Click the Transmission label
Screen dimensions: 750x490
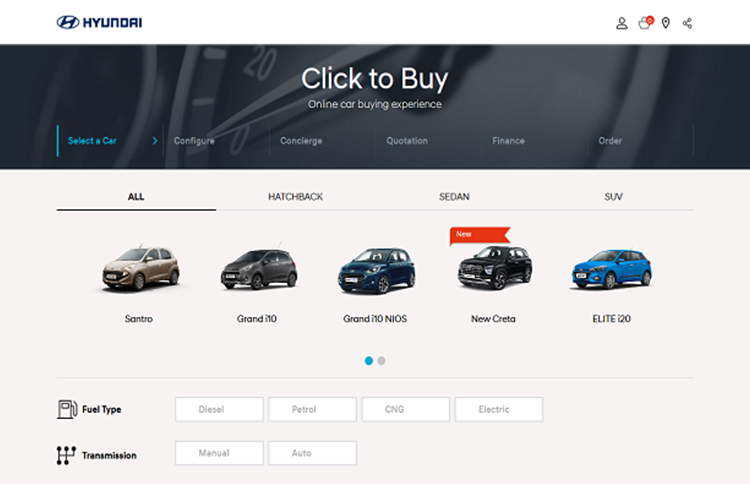click(x=109, y=456)
